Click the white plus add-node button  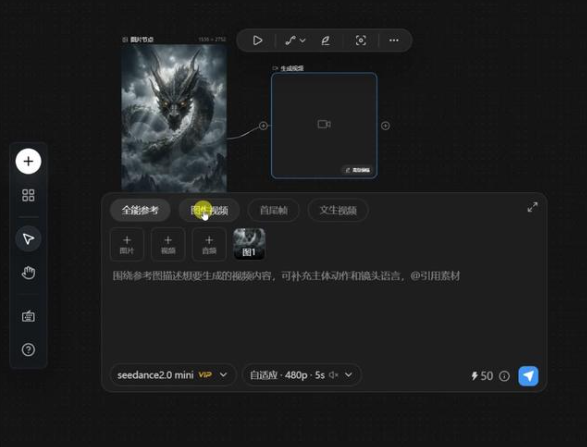(28, 161)
